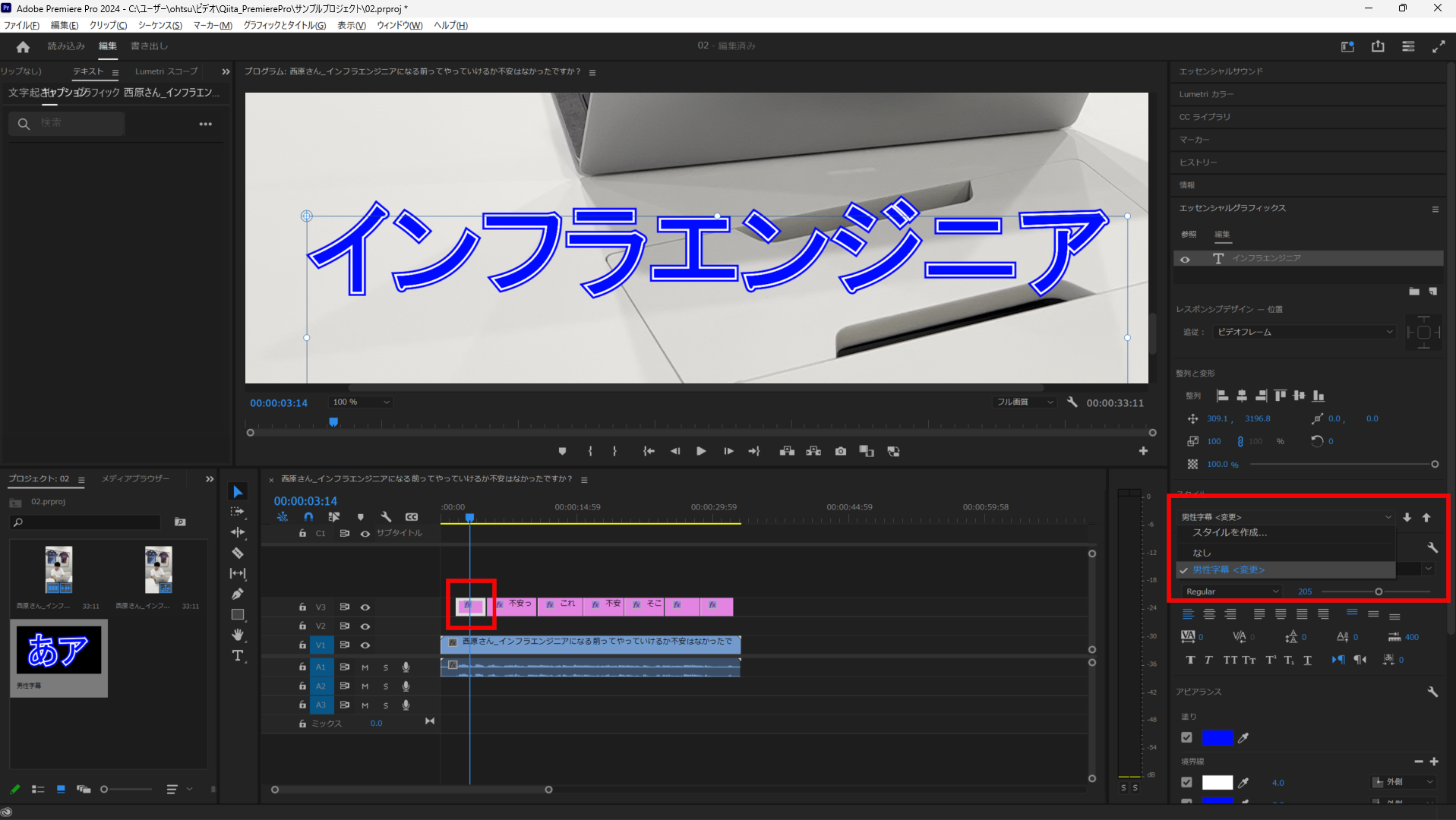Create new group folder in Essential Graphics

click(1414, 292)
